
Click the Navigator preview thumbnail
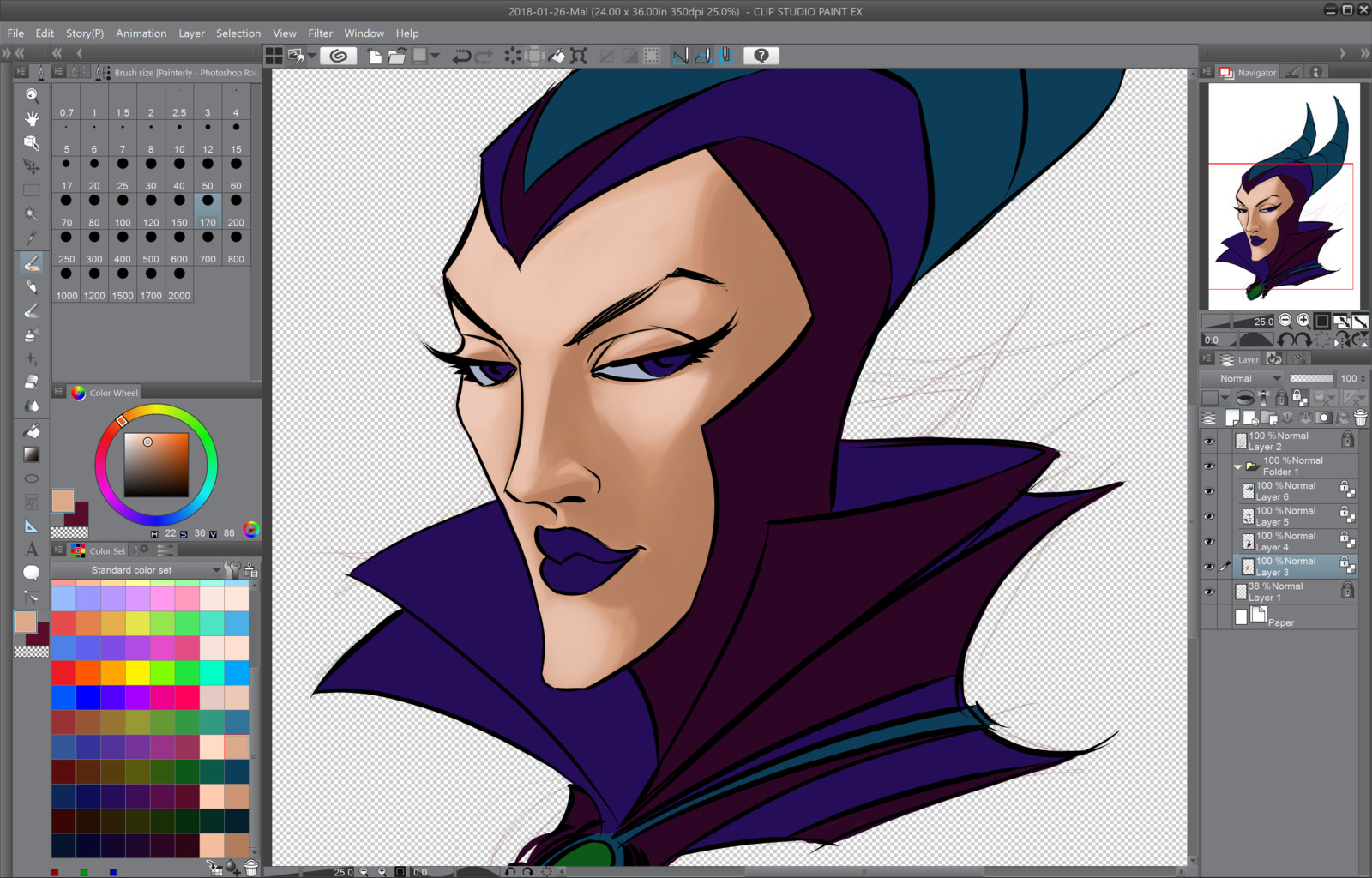point(1284,195)
